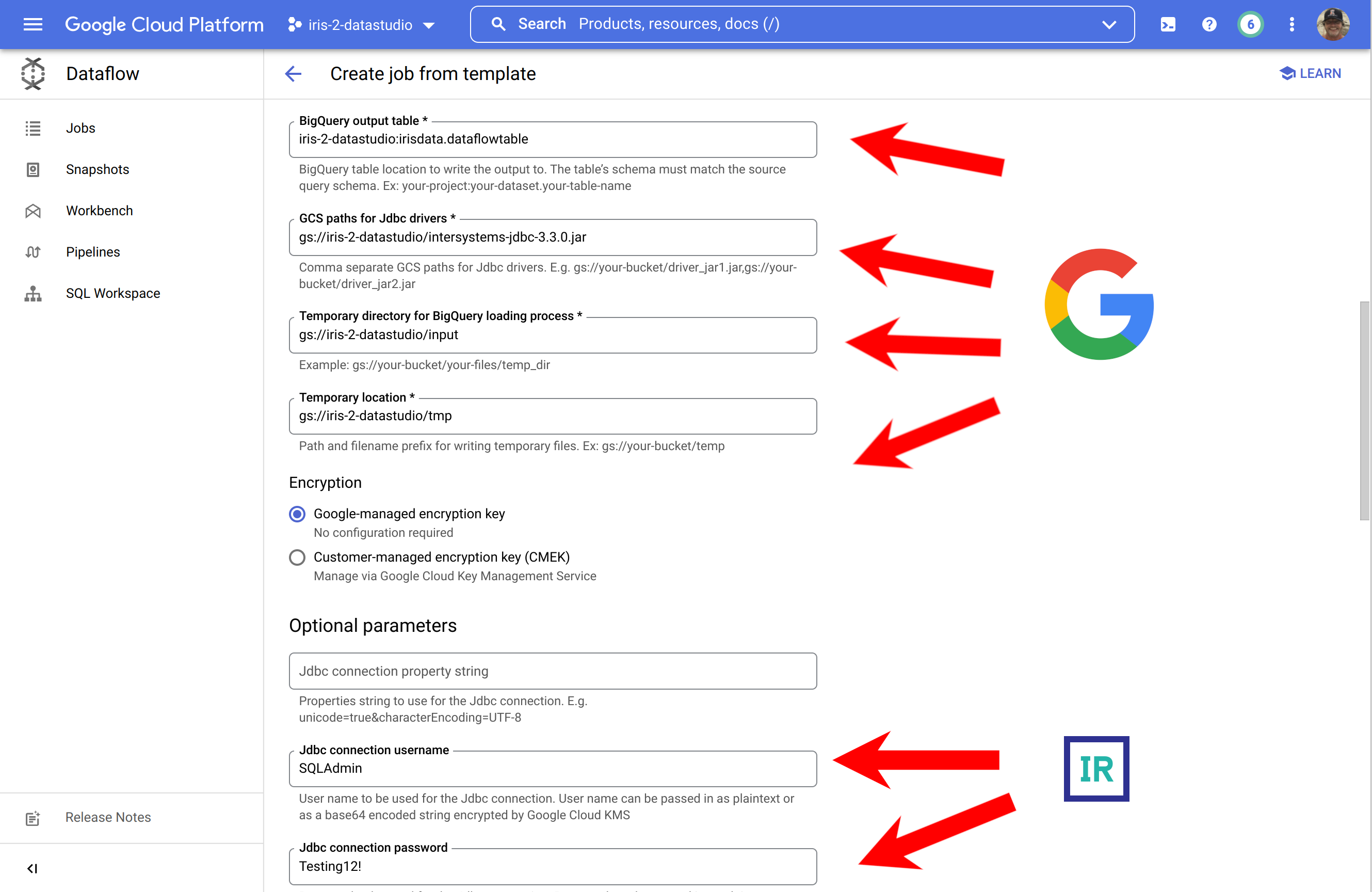Screen dimensions: 1372x892
Task: Expand the iris-2-datastudio project selector
Action: coord(362,25)
